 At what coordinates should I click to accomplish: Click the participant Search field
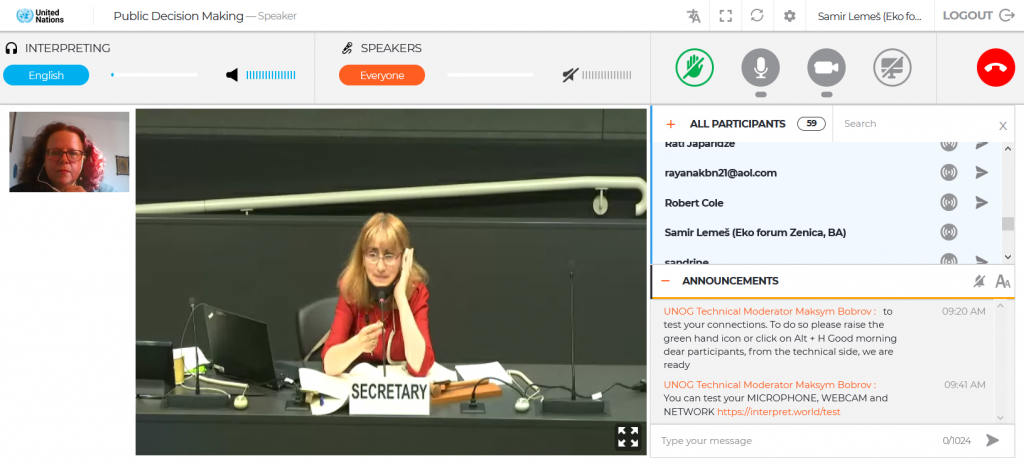click(x=910, y=124)
